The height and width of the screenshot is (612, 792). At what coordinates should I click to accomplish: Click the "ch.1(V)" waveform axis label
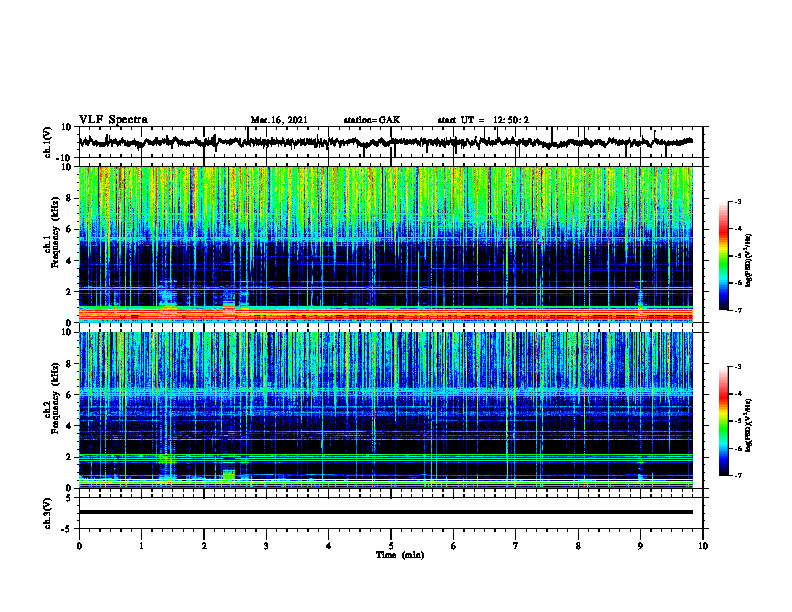48,142
